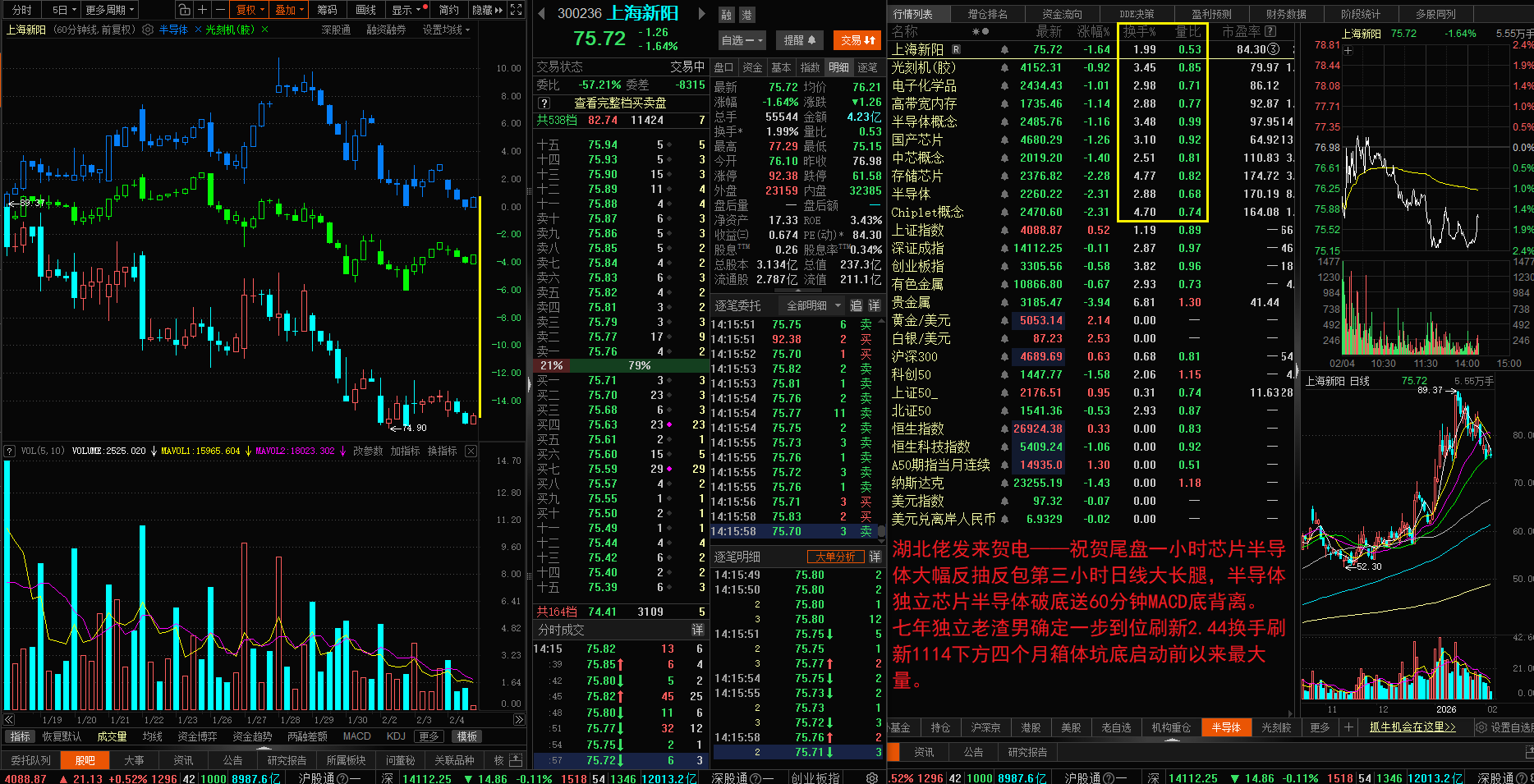Go to next stock with right arrow

click(701, 14)
